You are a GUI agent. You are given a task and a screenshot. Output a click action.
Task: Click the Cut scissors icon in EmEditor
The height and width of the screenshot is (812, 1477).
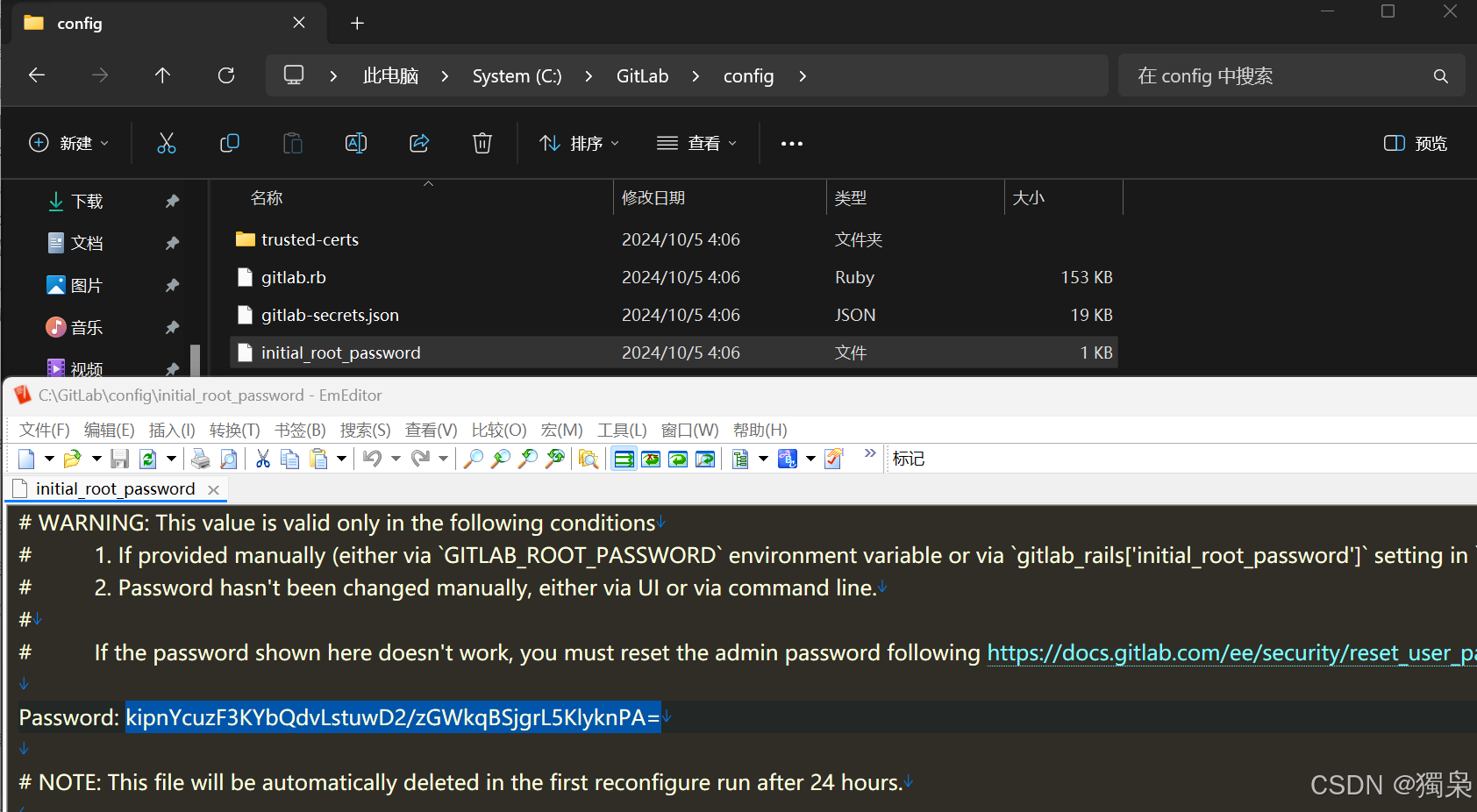tap(263, 459)
